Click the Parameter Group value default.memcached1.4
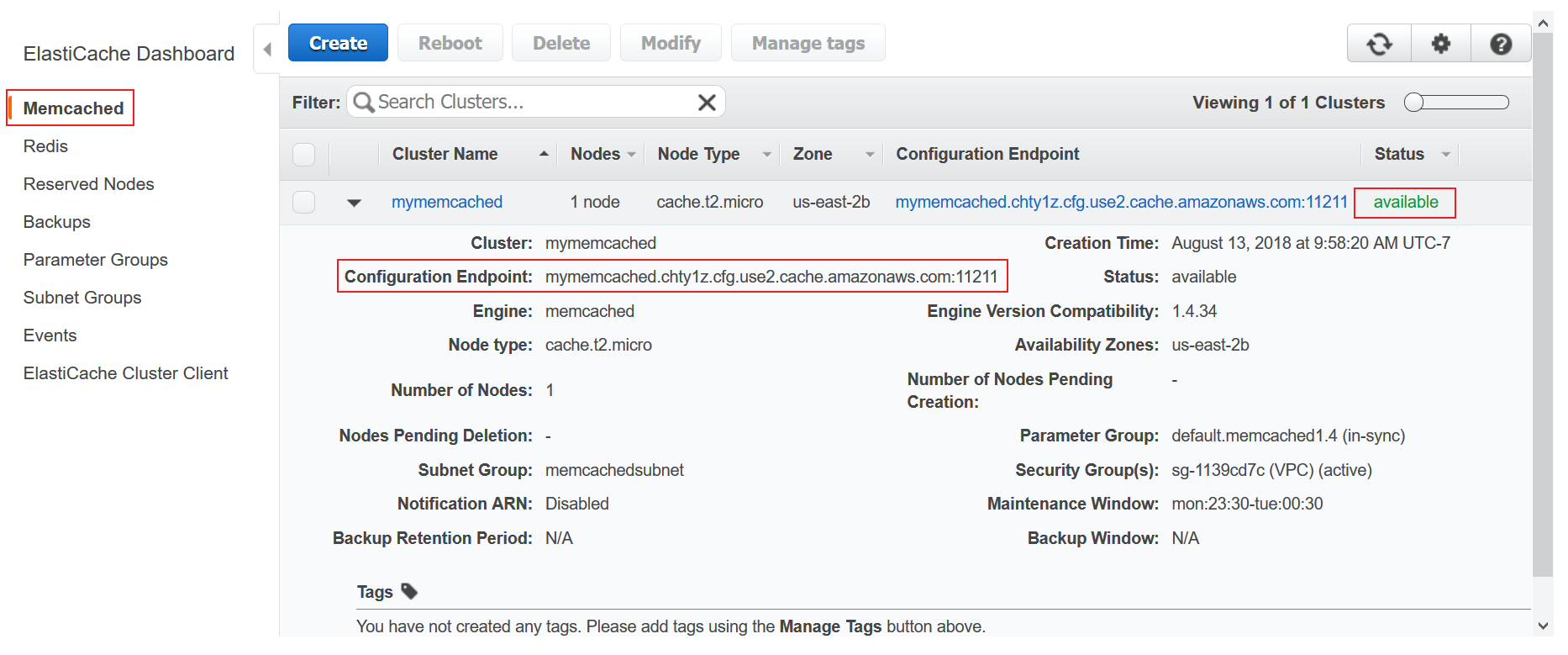Image resolution: width=1568 pixels, height=655 pixels. 1288,436
